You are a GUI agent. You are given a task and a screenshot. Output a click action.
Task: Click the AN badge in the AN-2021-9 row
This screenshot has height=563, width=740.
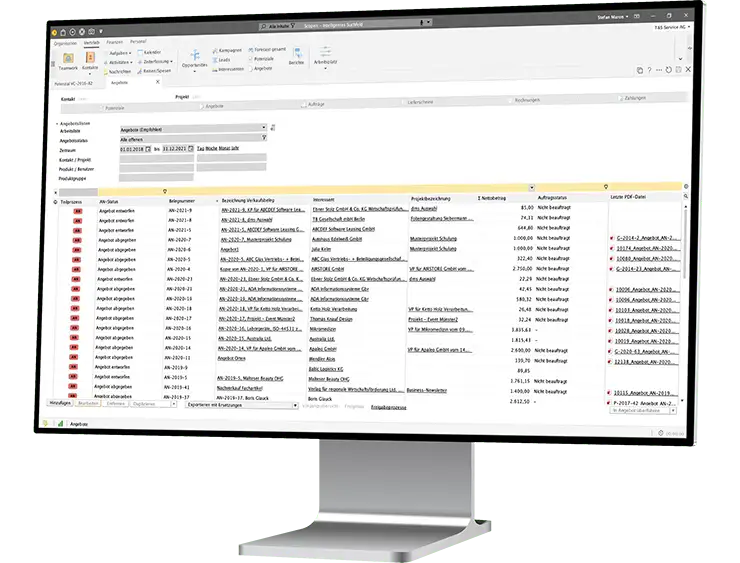[77, 211]
